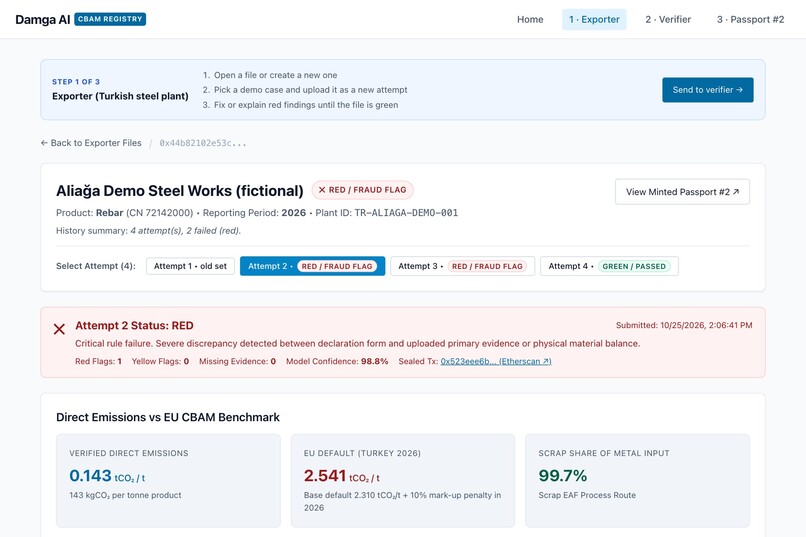Select Attempt 1 · old set

[190, 266]
